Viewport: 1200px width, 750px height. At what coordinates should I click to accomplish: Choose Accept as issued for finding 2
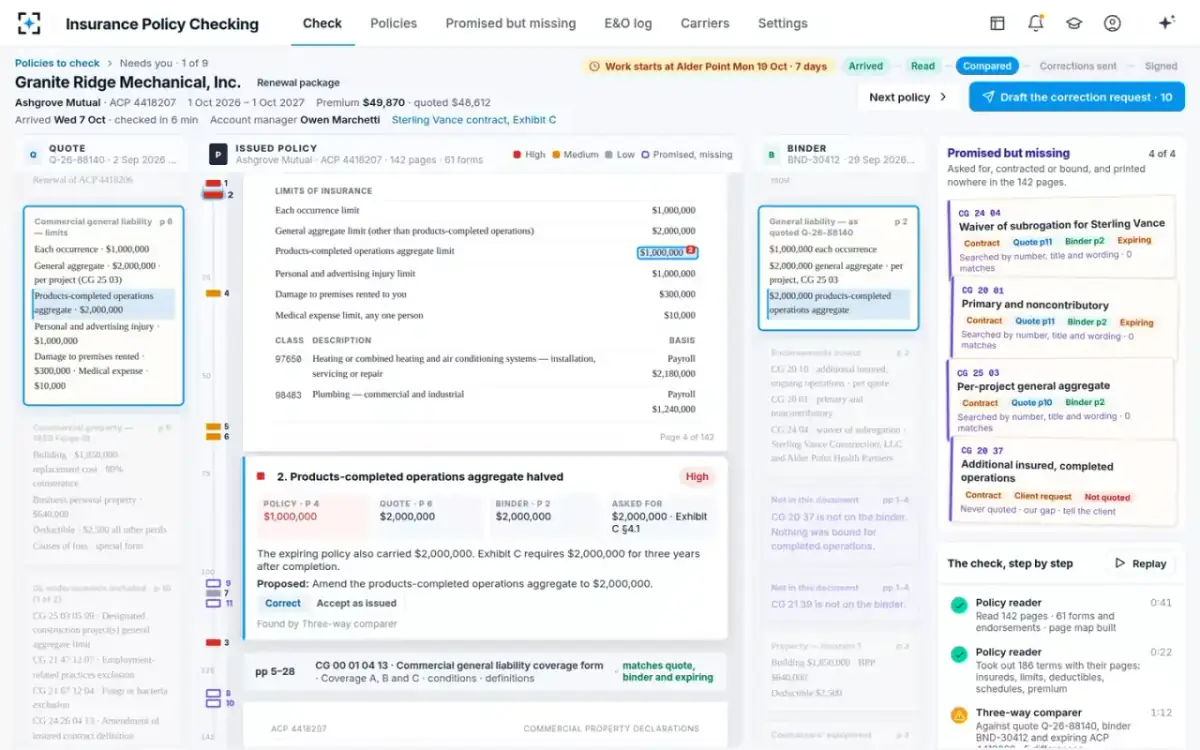[356, 603]
